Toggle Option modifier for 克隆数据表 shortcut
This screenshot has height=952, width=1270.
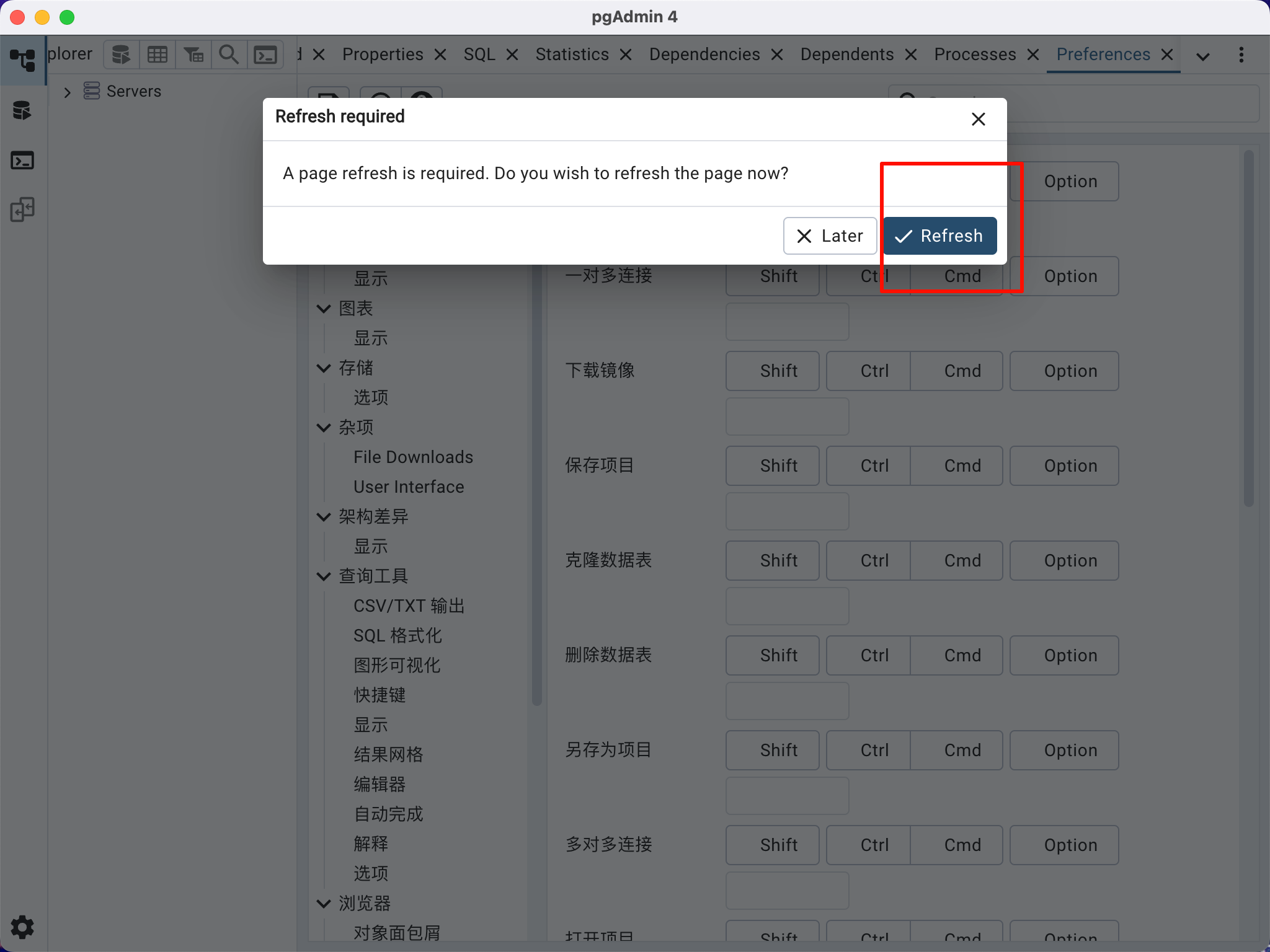(x=1063, y=560)
